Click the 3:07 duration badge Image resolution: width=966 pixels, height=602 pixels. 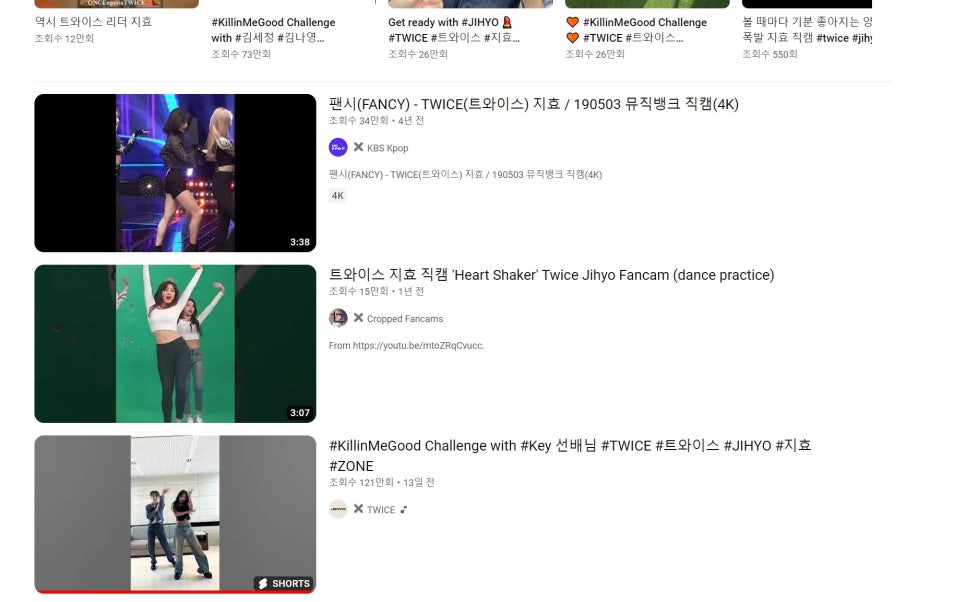point(300,413)
